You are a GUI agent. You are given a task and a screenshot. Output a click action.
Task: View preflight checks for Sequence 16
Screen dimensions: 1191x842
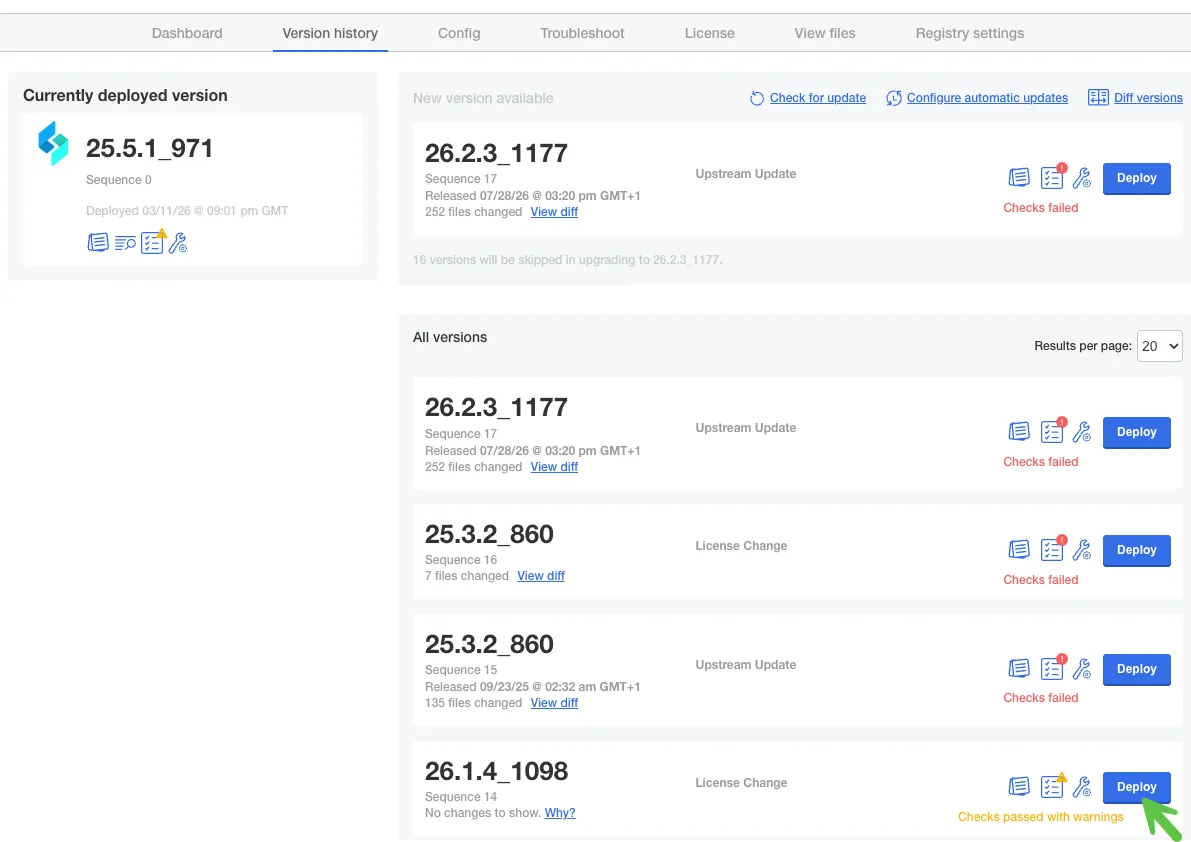coord(1053,549)
